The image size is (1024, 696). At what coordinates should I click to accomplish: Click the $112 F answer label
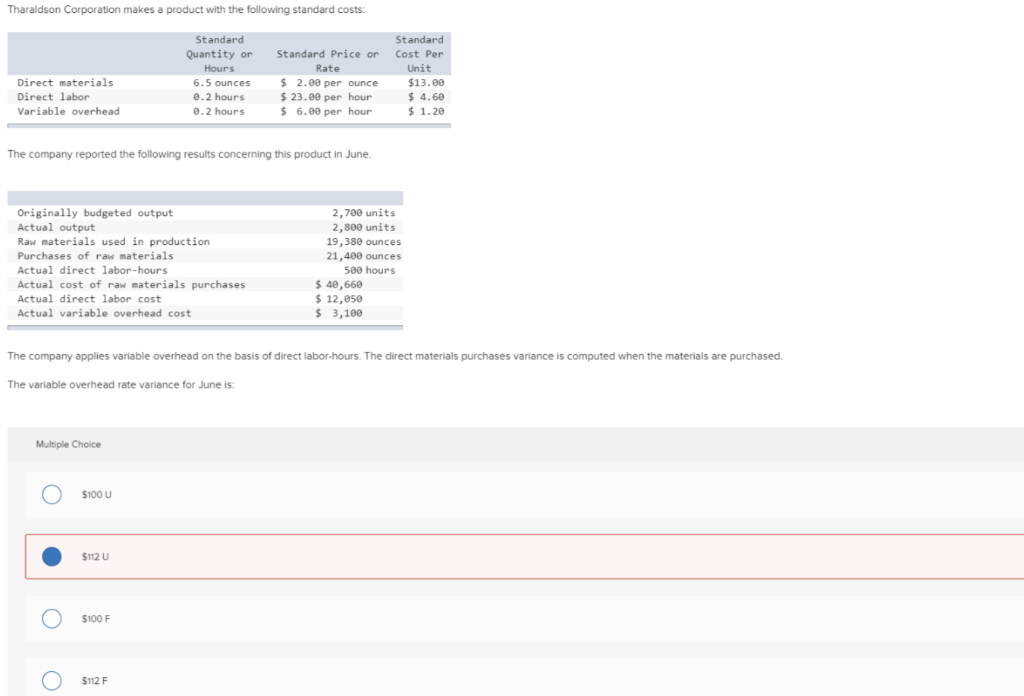95,681
